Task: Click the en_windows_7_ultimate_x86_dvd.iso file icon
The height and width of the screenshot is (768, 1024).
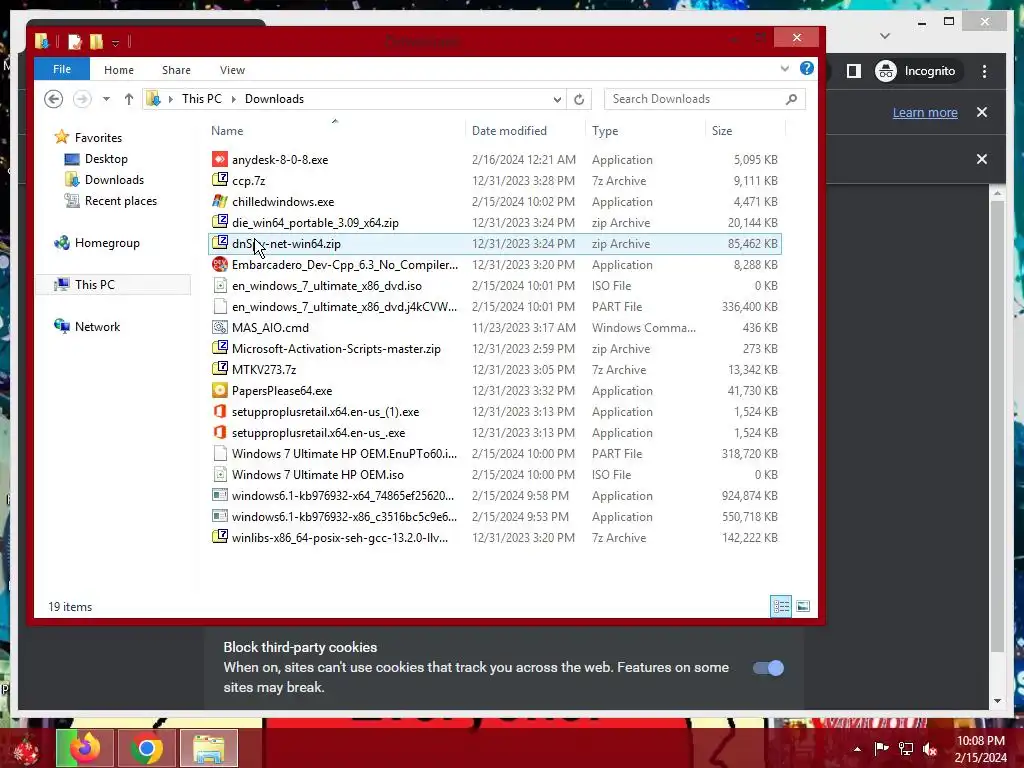Action: point(220,285)
